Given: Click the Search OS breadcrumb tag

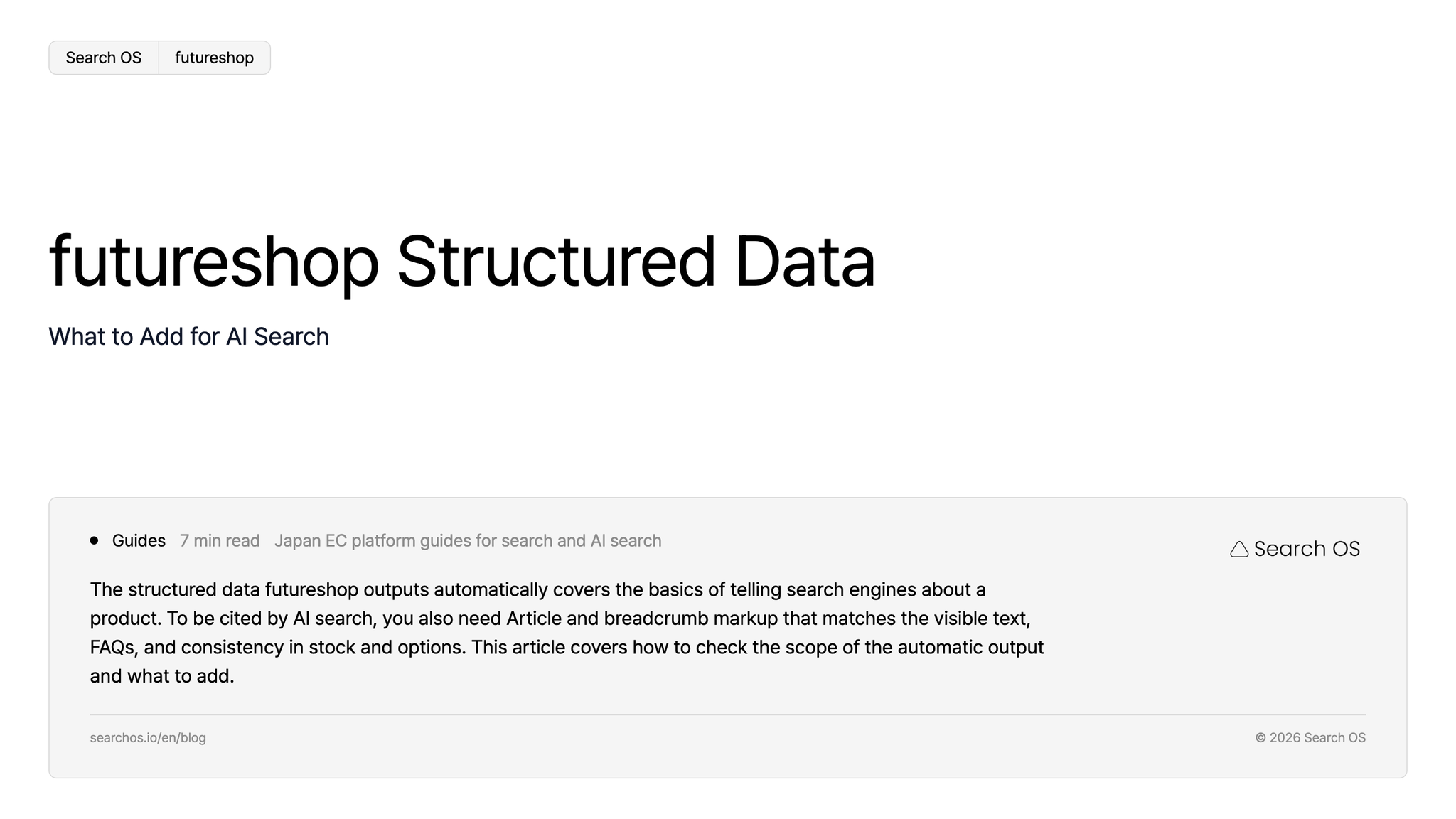Looking at the screenshot, I should 104,58.
